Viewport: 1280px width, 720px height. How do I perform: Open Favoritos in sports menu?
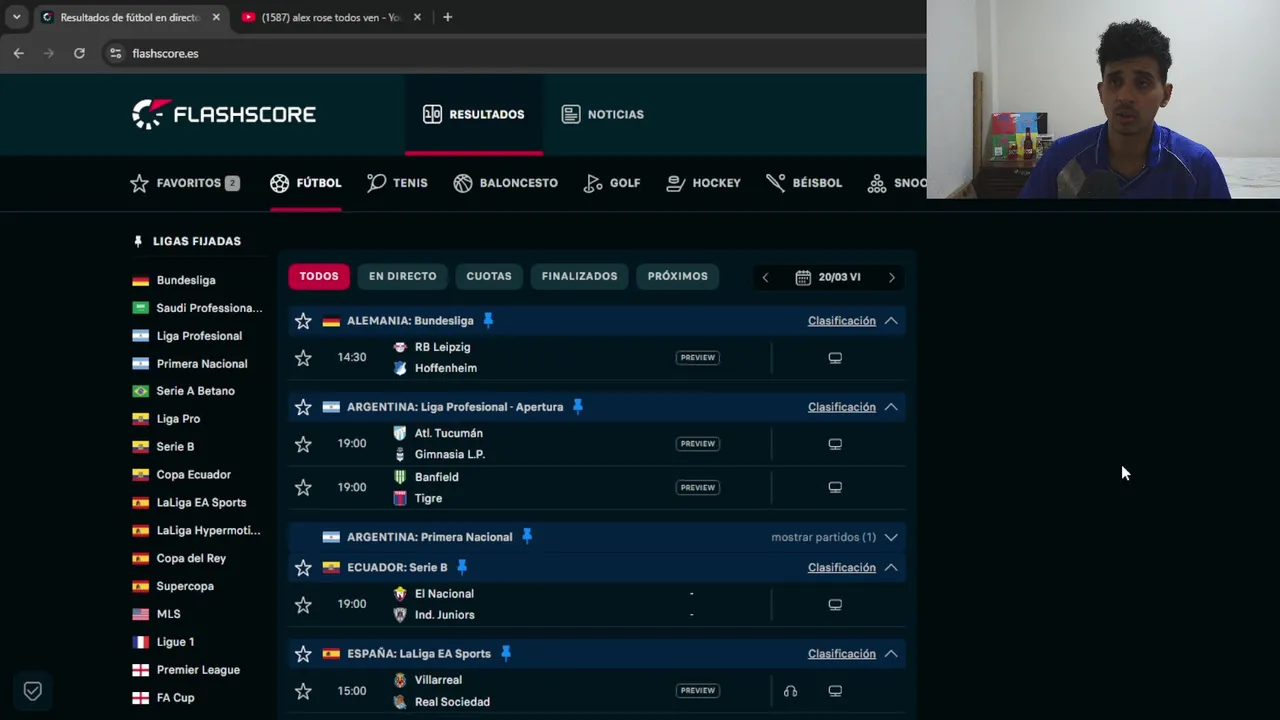click(184, 183)
